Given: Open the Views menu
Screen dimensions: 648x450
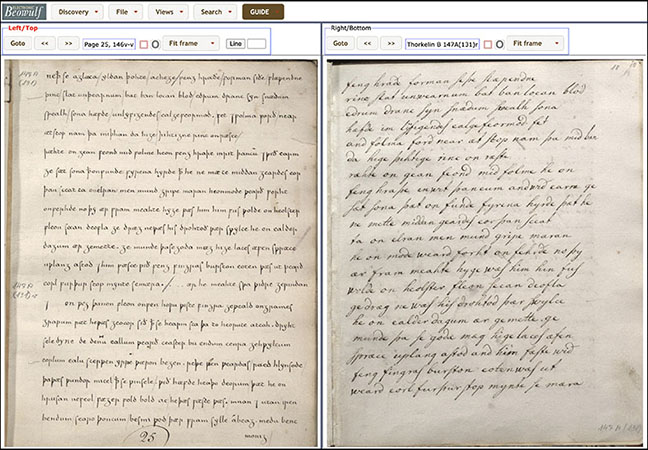Looking at the screenshot, I should [x=168, y=12].
